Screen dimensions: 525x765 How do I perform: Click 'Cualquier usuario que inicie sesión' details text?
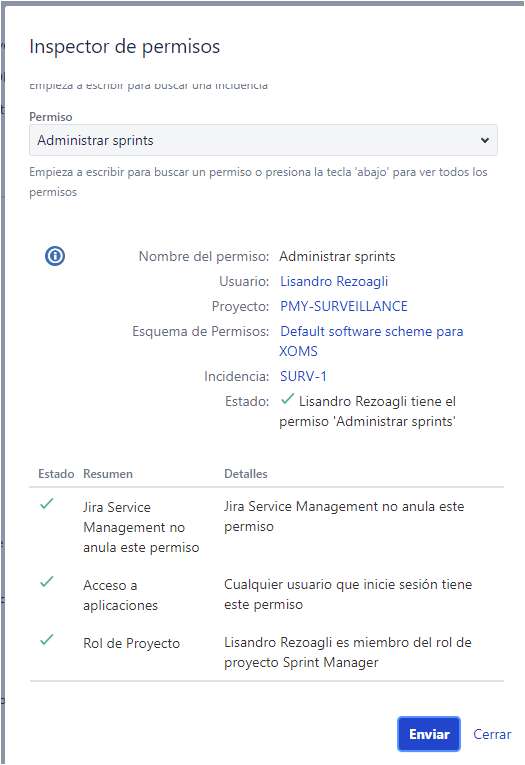pos(348,594)
